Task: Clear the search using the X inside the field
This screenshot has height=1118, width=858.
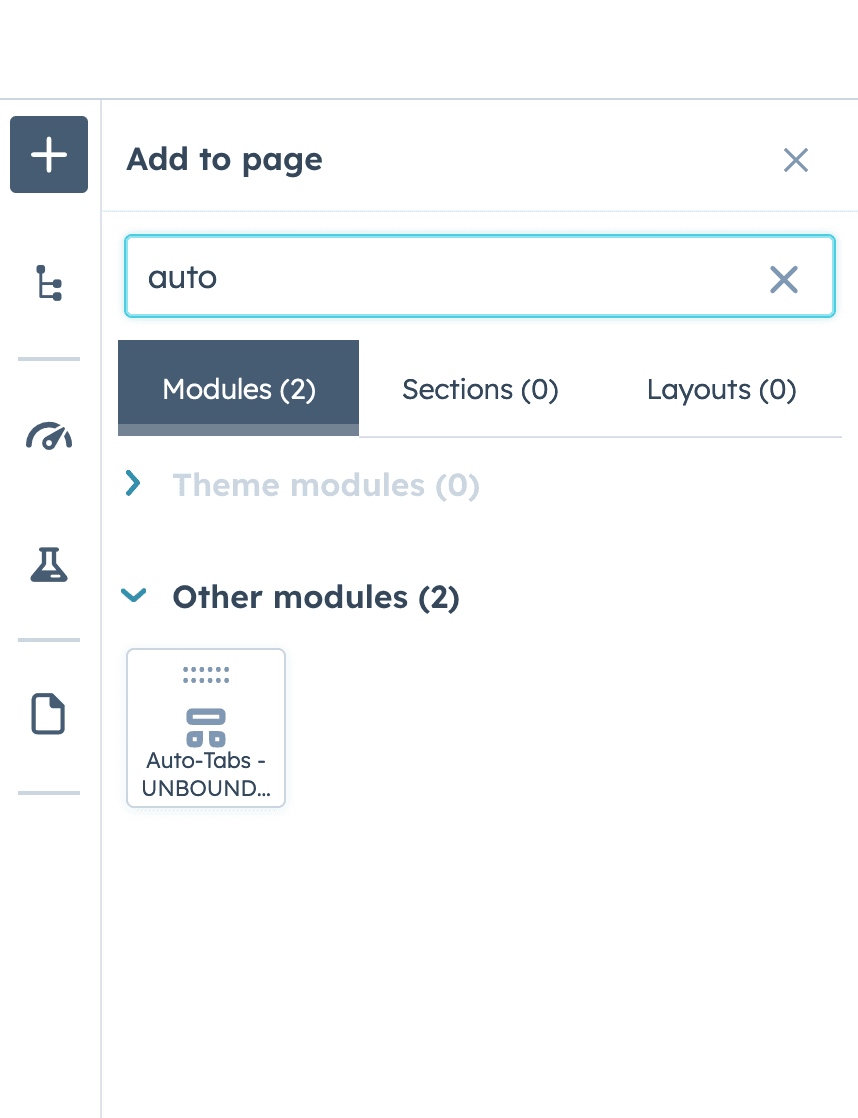Action: pos(784,279)
